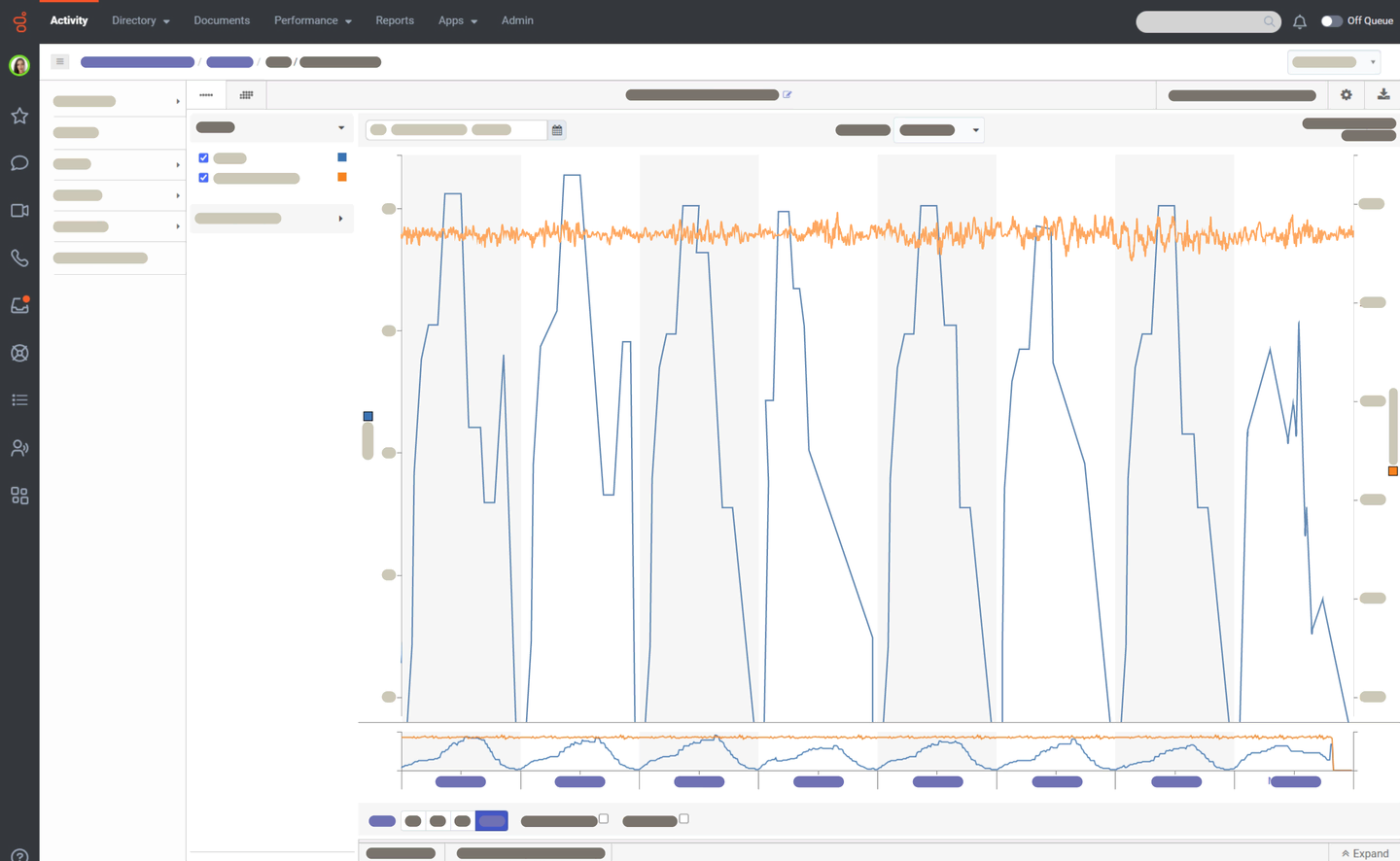Image resolution: width=1400 pixels, height=861 pixels.
Task: Open the chat bubble icon
Action: point(19,163)
